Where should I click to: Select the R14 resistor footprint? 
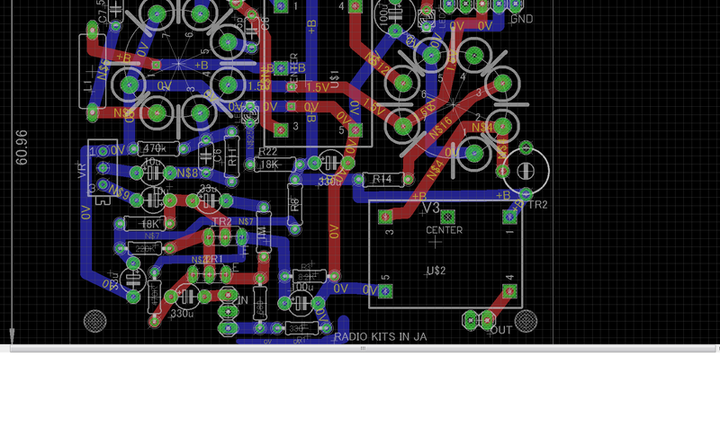(x=380, y=179)
